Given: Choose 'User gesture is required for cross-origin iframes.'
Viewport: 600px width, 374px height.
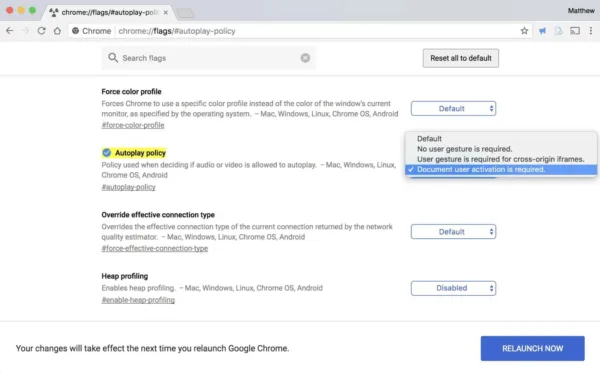Looking at the screenshot, I should pyautogui.click(x=501, y=159).
